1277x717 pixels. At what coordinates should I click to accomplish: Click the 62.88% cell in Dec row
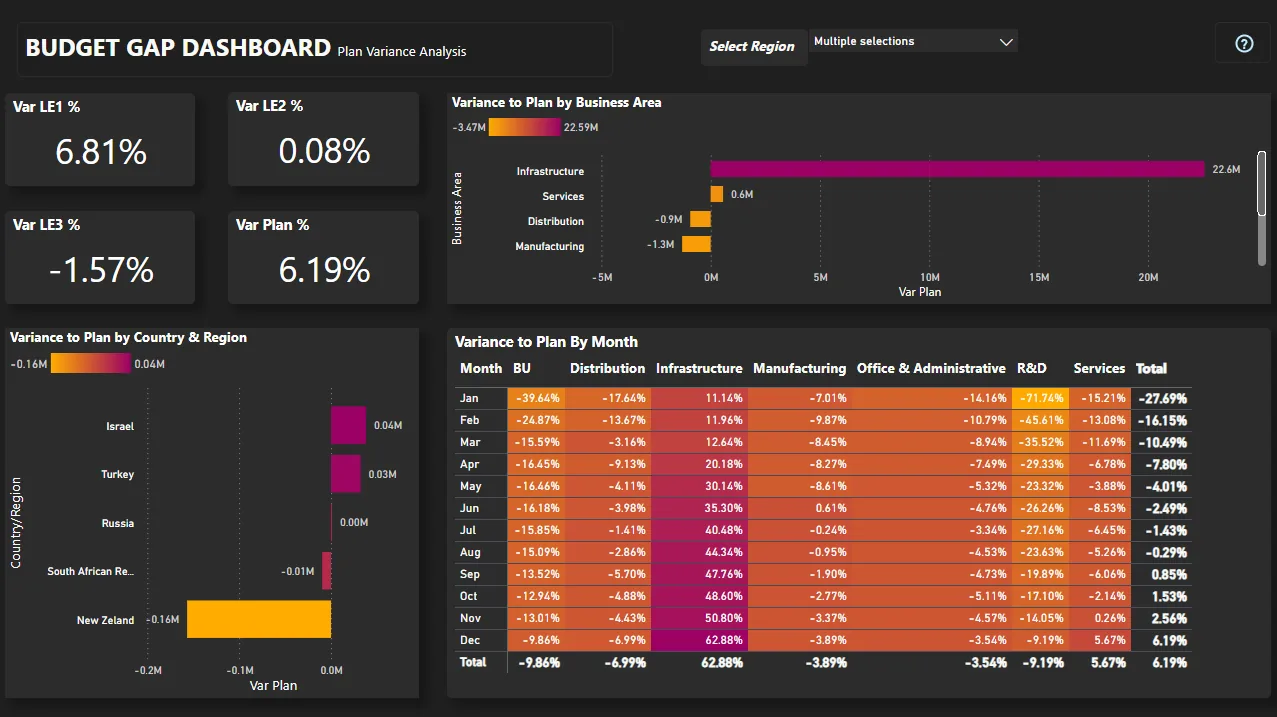699,640
